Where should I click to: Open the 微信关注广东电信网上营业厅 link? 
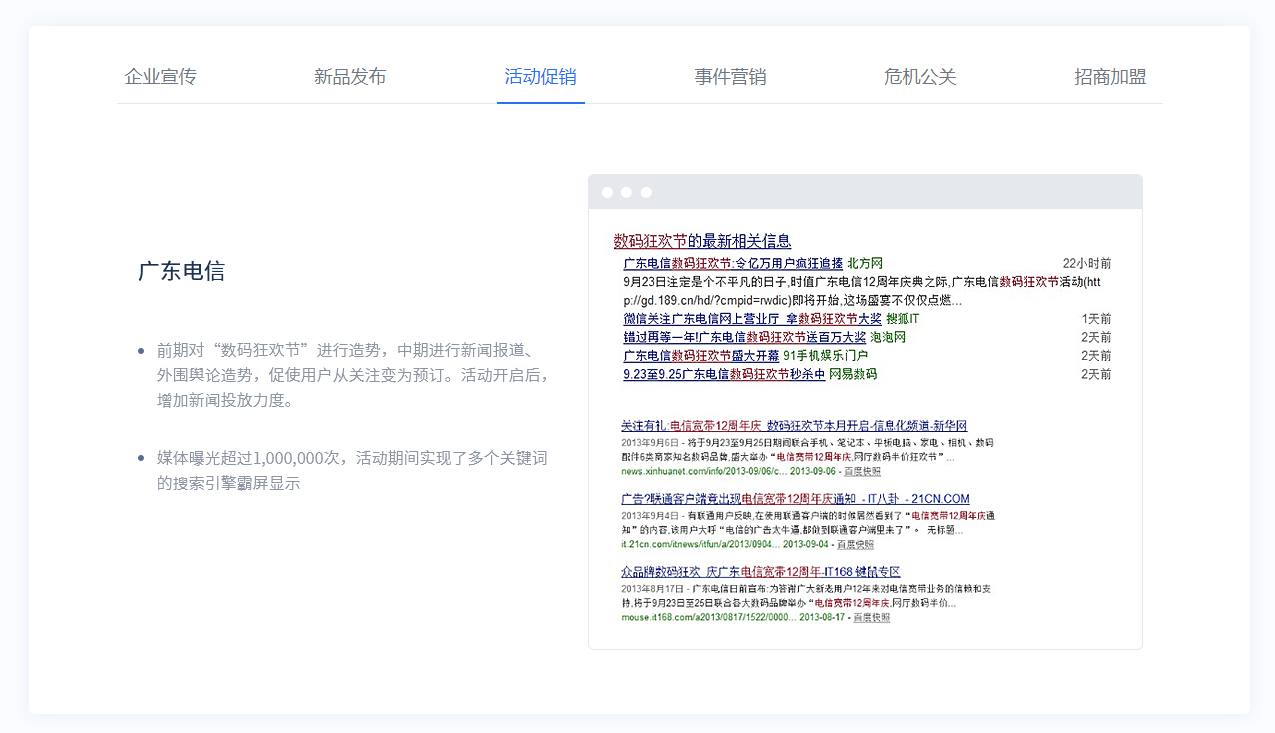coord(752,319)
